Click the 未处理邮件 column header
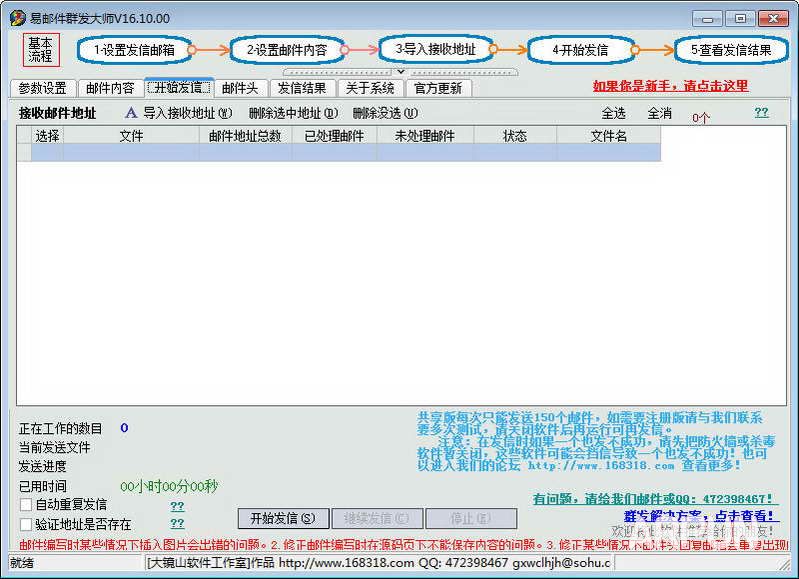 click(425, 136)
